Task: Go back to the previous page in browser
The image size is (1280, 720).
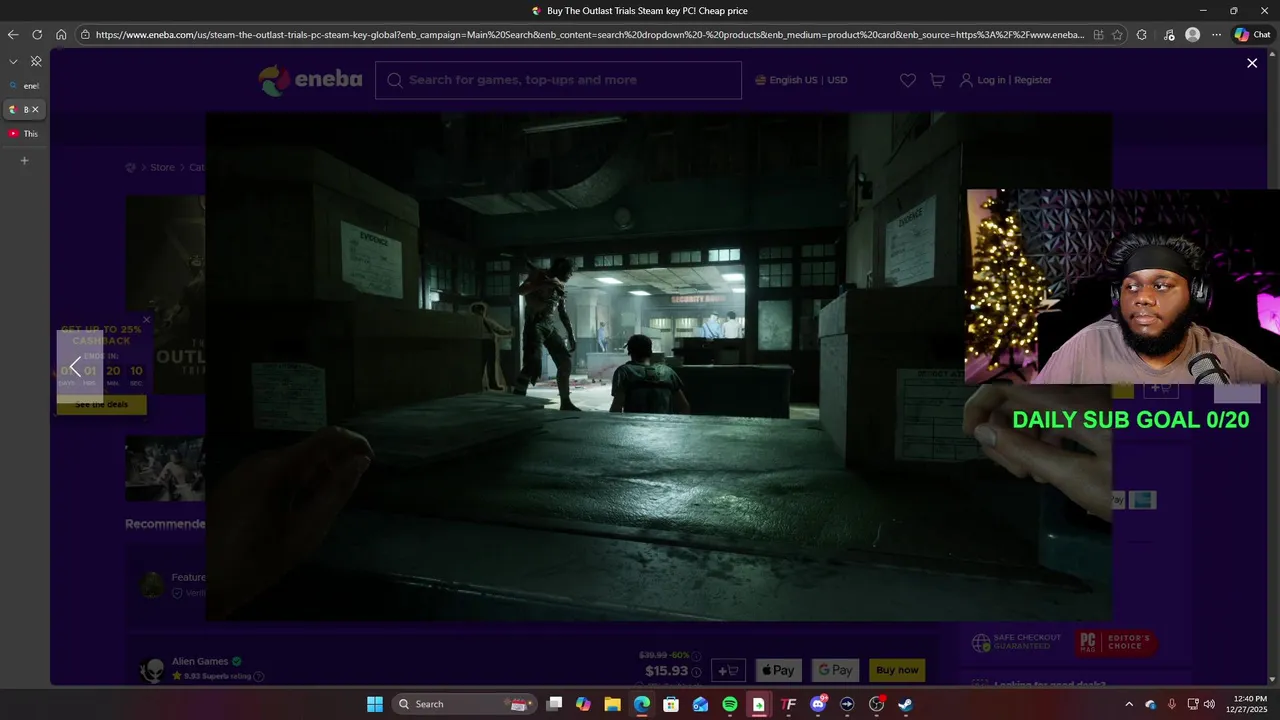Action: [13, 35]
